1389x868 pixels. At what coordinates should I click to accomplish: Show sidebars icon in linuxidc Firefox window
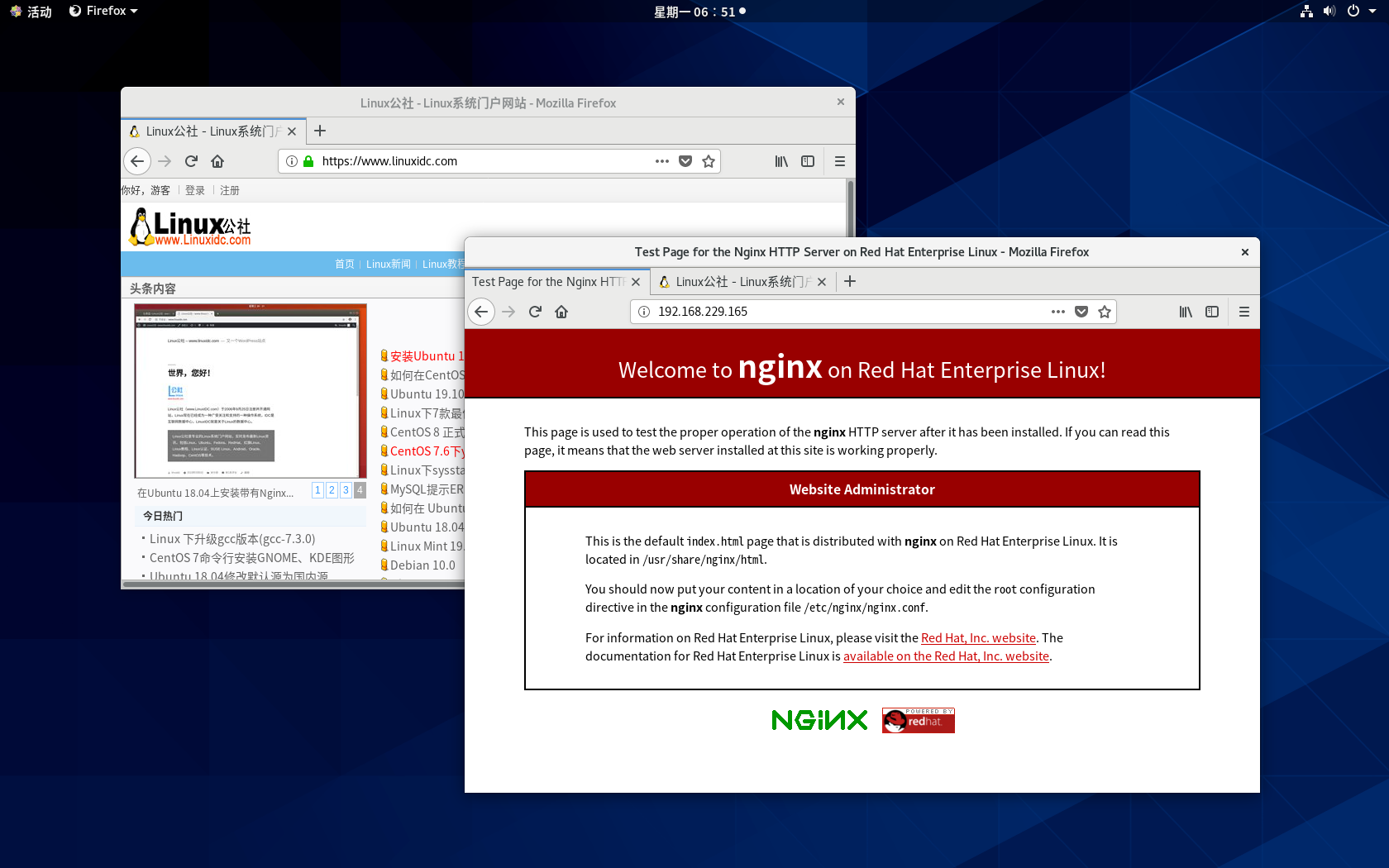808,161
